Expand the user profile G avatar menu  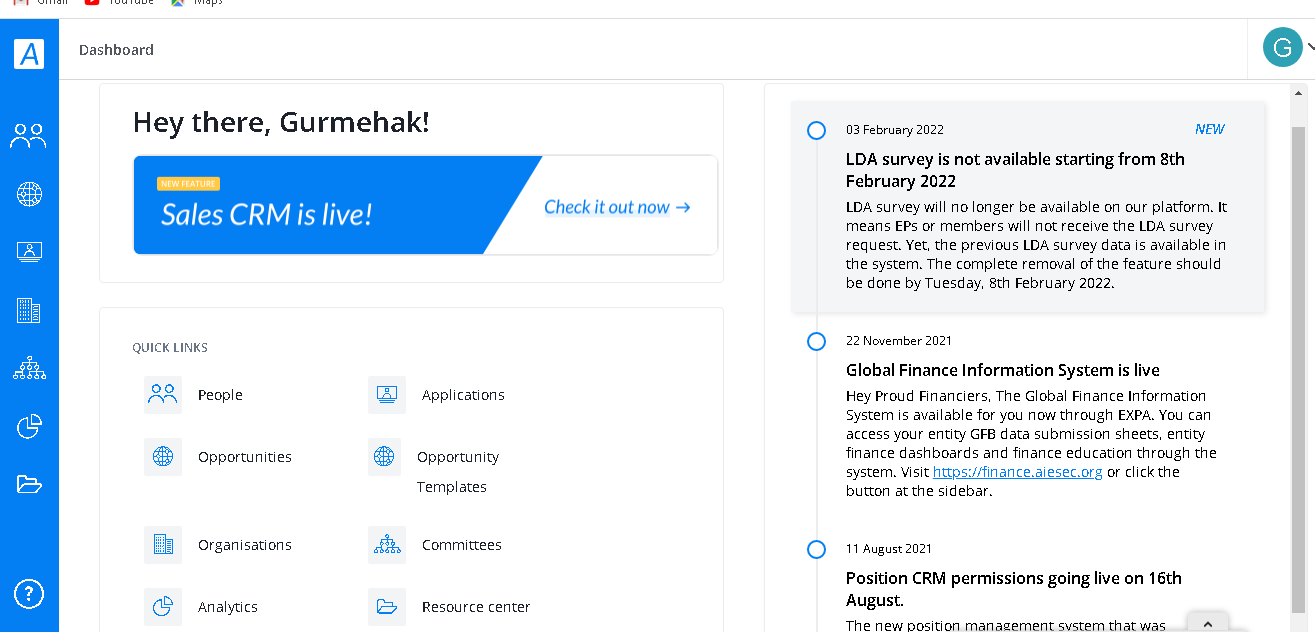(1283, 47)
